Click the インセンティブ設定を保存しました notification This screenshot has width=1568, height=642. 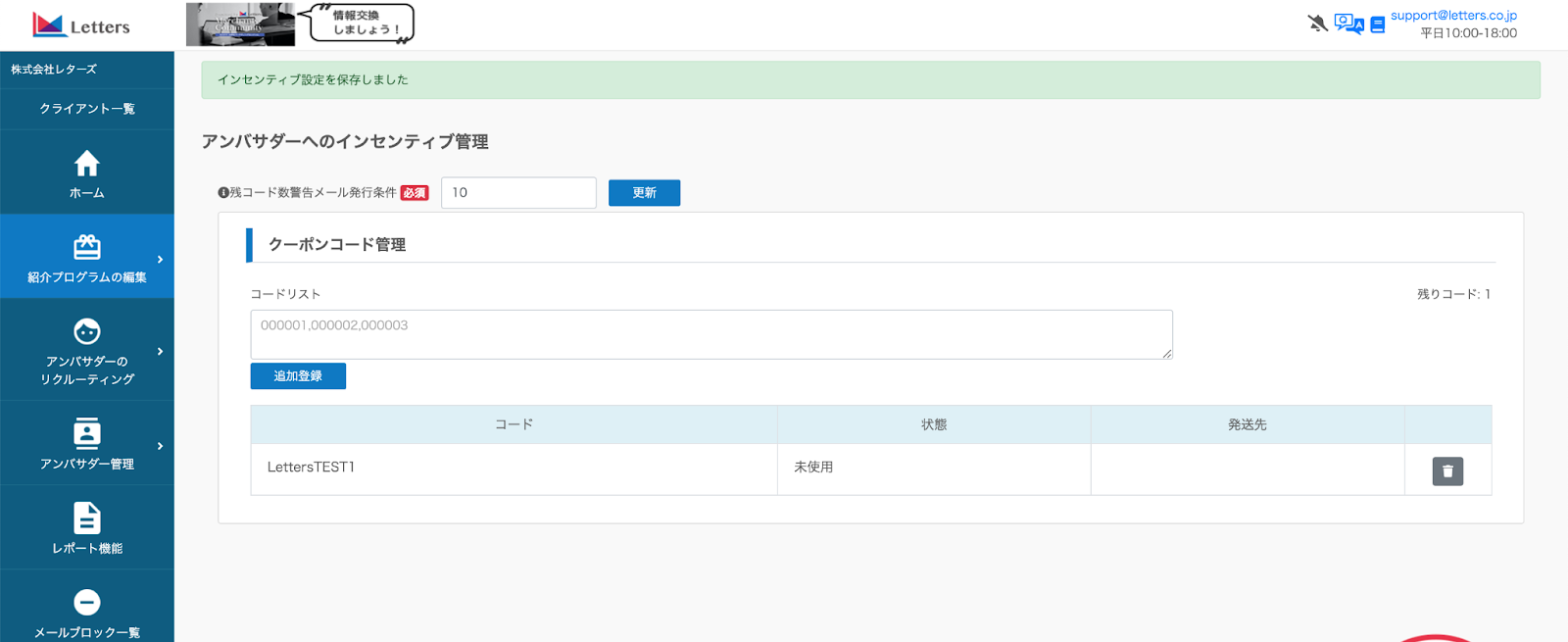[x=870, y=79]
